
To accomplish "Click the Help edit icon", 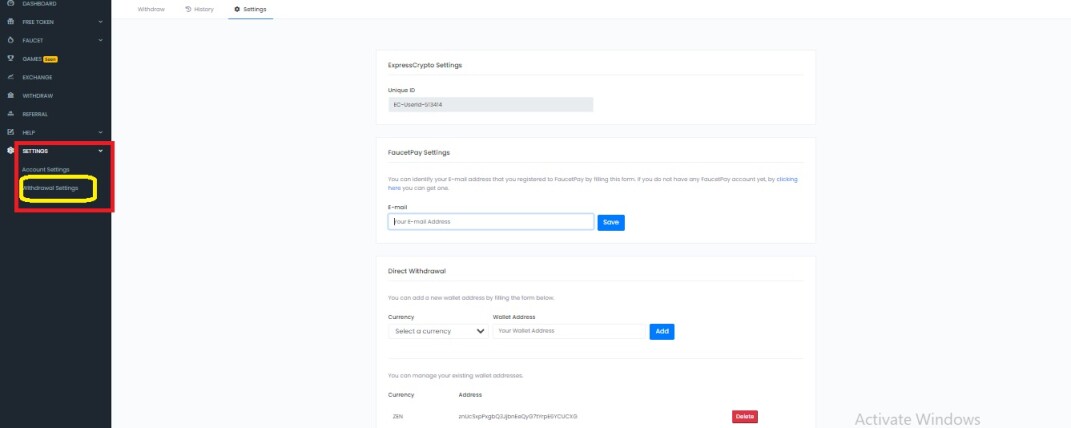I will [10, 132].
